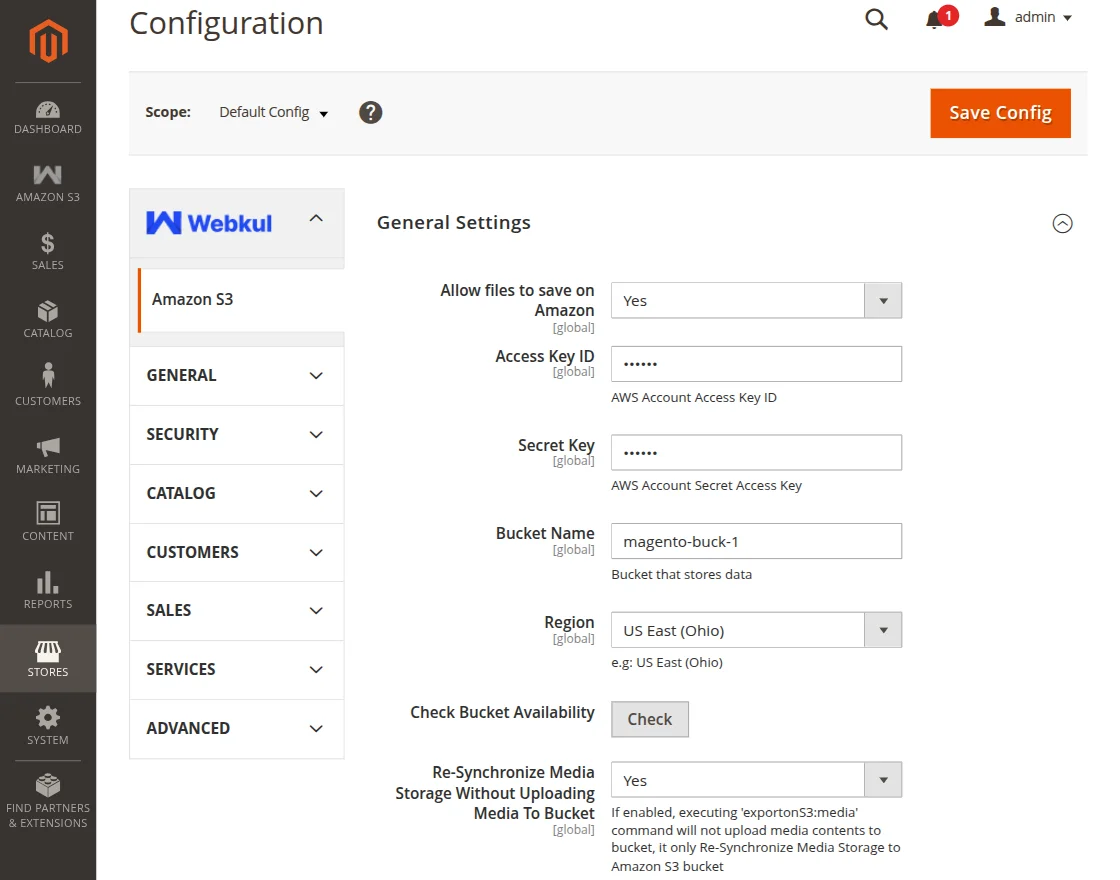Expand the SECURITY configuration section
This screenshot has height=880, width=1120.
pyautogui.click(x=236, y=434)
